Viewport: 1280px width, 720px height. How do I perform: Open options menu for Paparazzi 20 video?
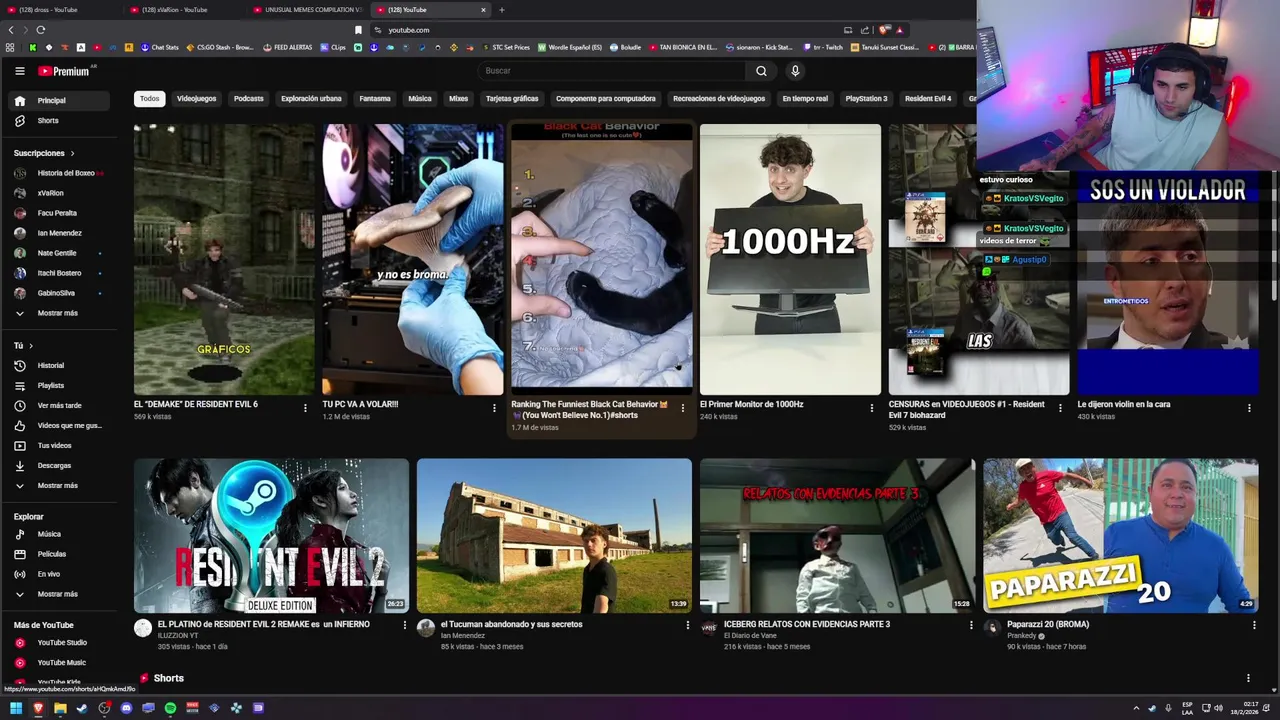(x=1254, y=625)
